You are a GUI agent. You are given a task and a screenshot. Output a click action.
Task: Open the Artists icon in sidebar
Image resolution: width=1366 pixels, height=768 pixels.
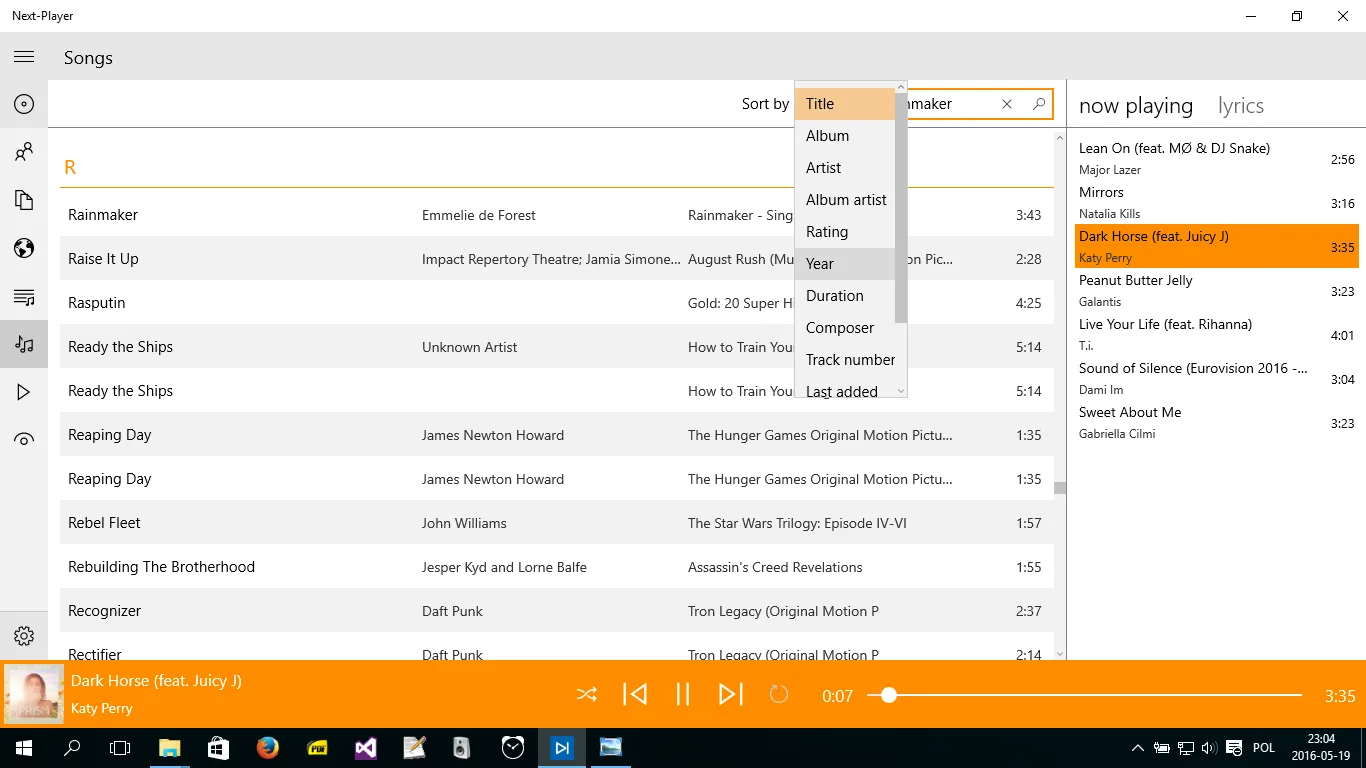coord(24,152)
